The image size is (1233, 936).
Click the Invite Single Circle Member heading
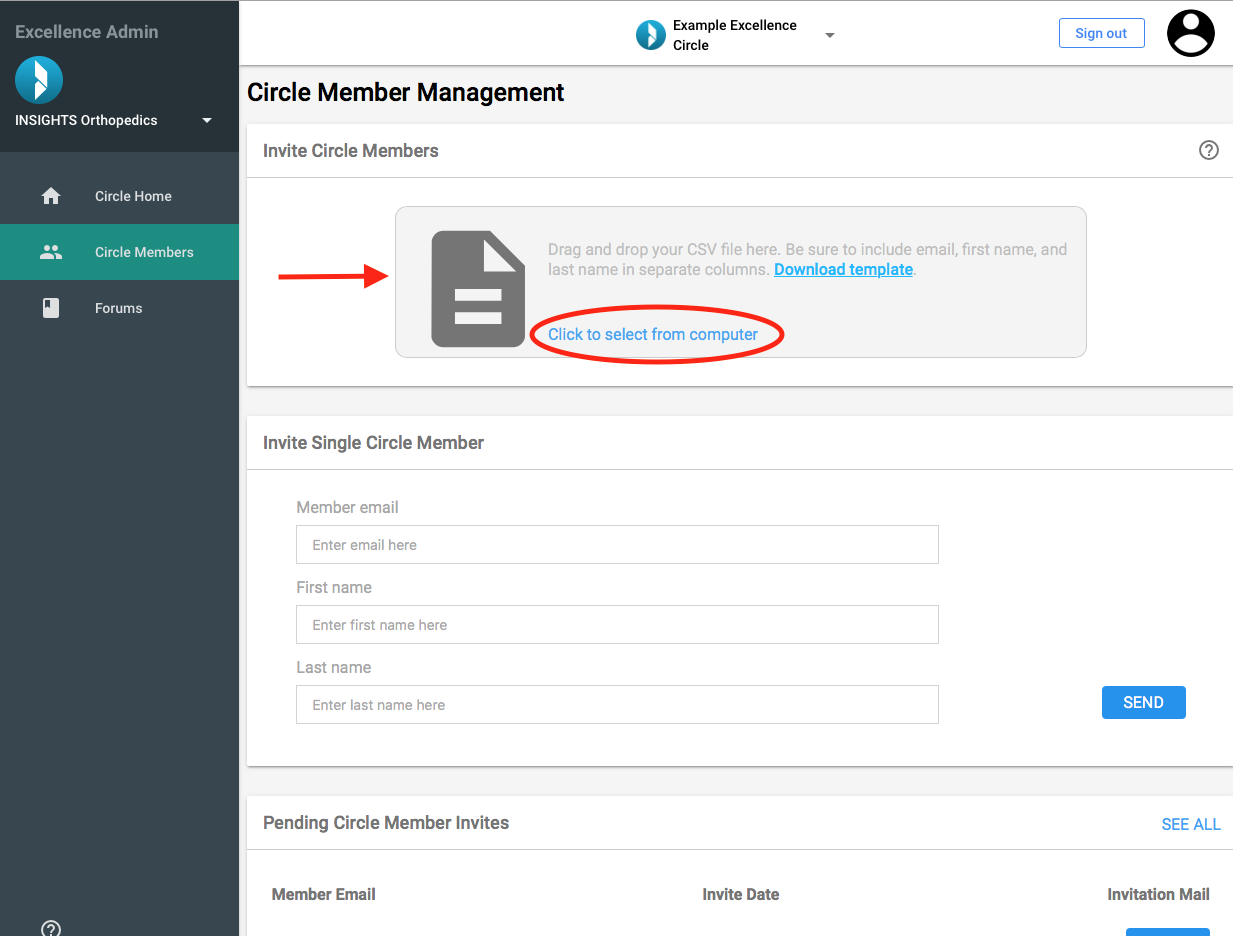coord(373,443)
